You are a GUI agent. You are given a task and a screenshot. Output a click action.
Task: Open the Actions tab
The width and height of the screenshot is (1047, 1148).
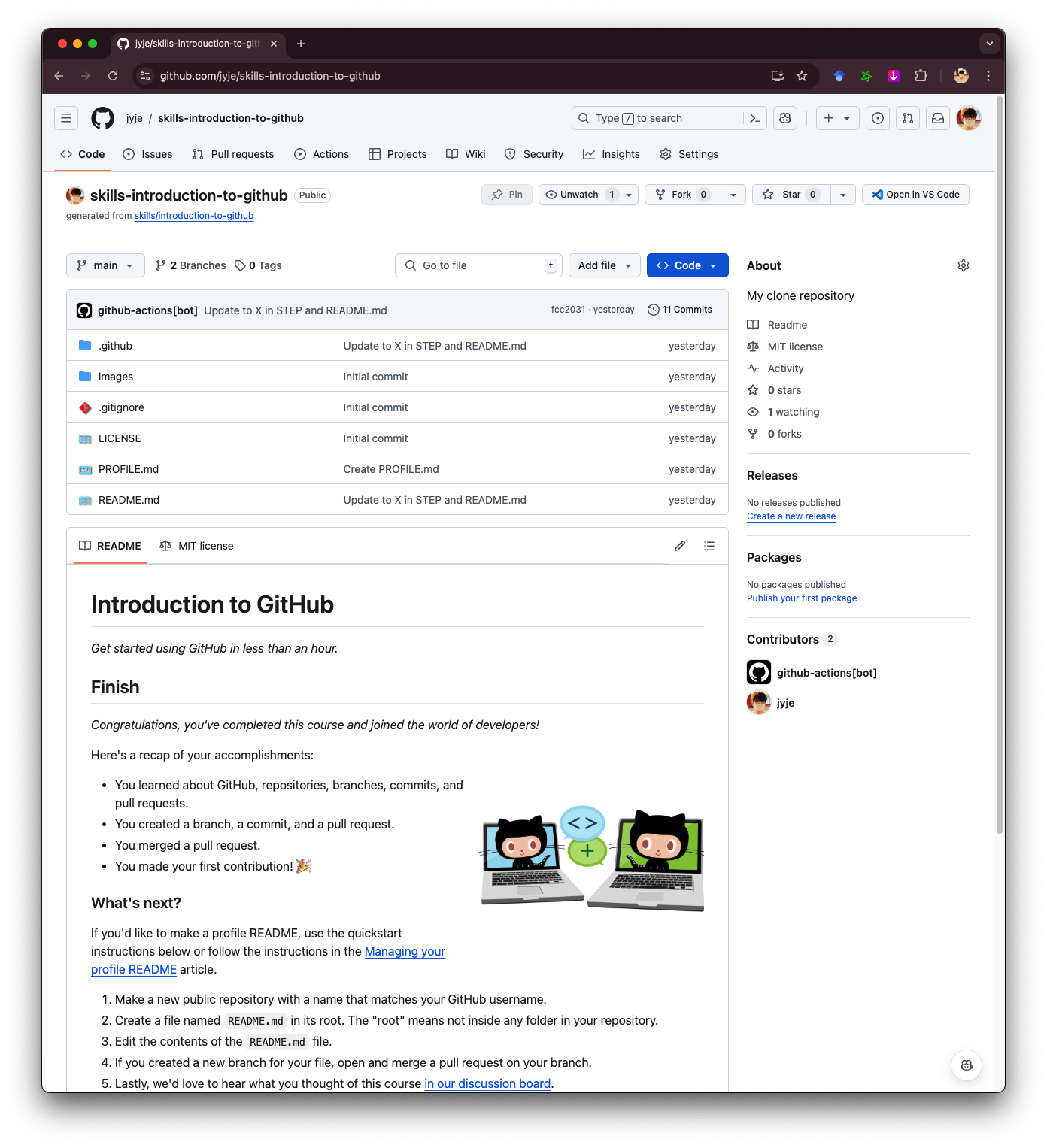pos(322,154)
